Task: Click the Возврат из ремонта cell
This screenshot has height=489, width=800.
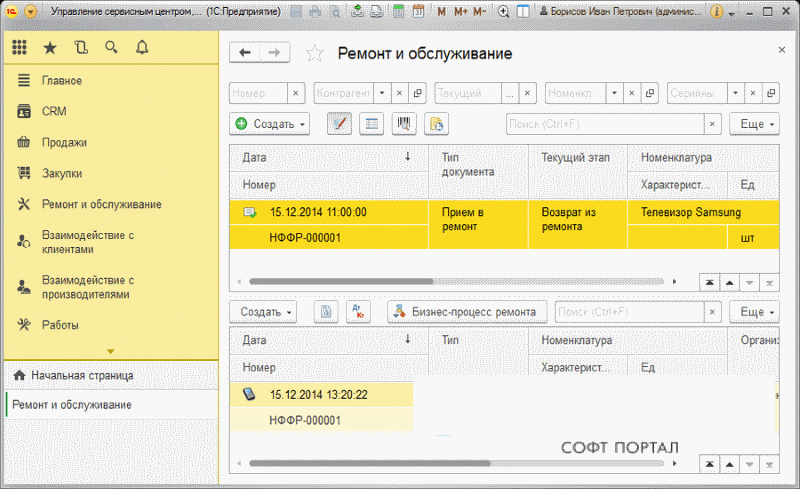Action: click(x=578, y=225)
